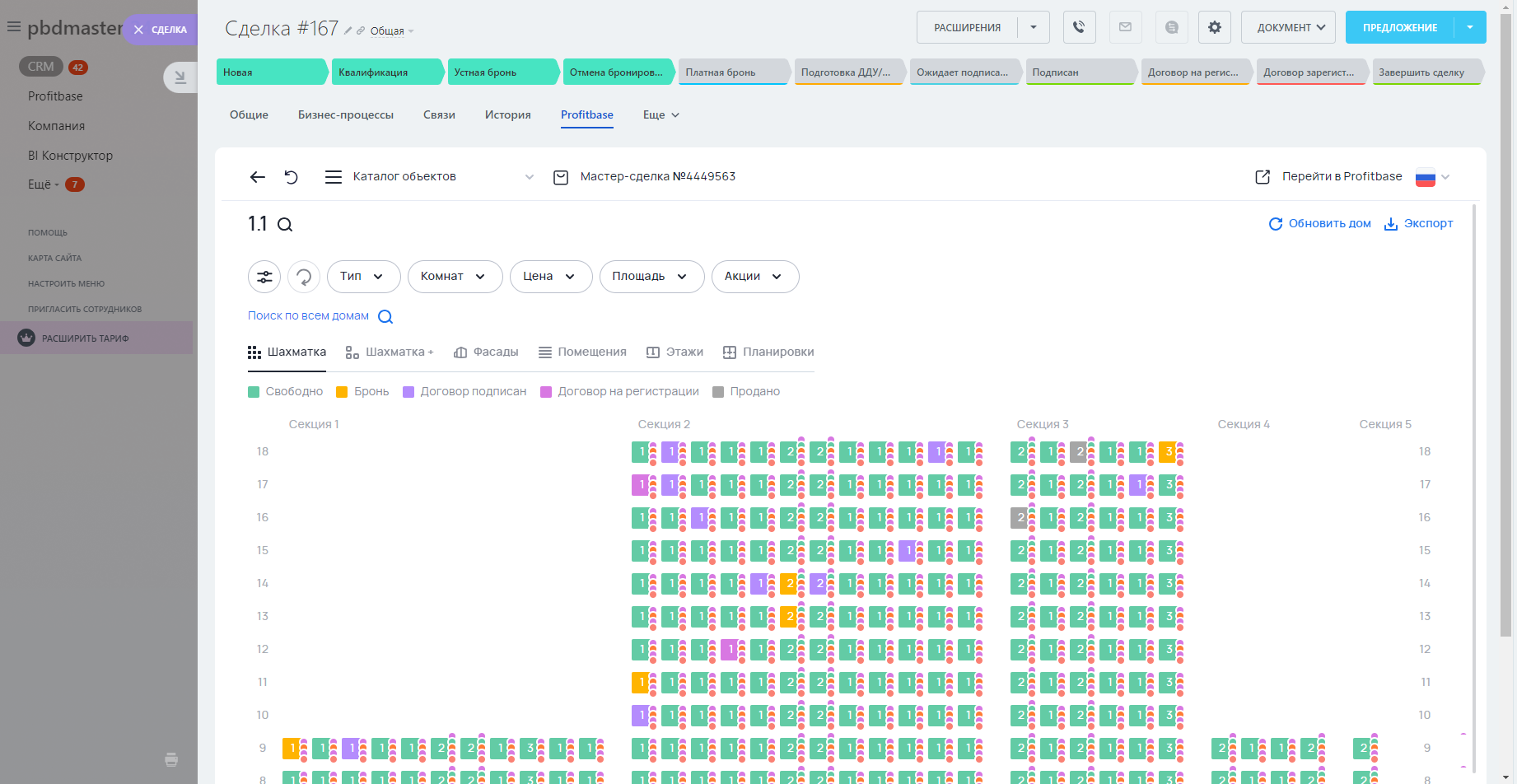Screen dimensions: 1517x784
Task: Select the Платная бронь deal stage
Action: (732, 72)
